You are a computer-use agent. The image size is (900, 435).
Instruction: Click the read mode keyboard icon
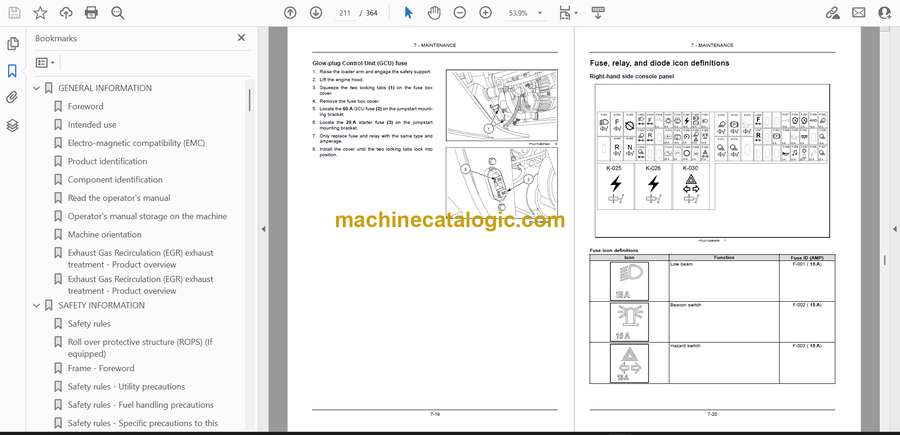(598, 13)
